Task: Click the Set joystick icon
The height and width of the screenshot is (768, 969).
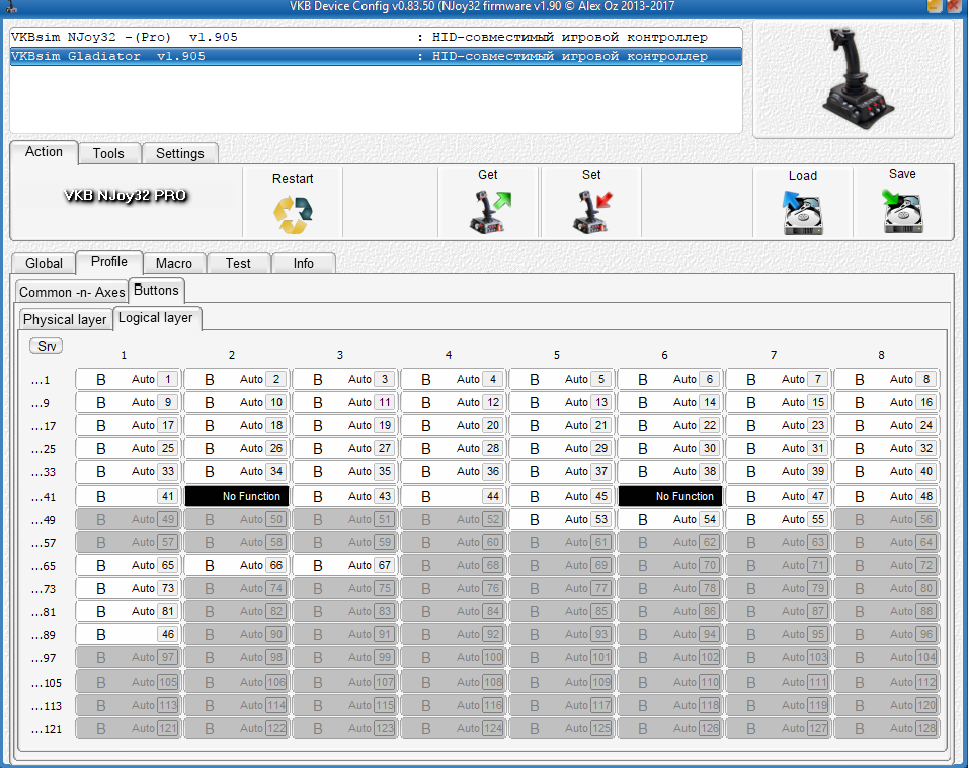Action: click(x=592, y=212)
